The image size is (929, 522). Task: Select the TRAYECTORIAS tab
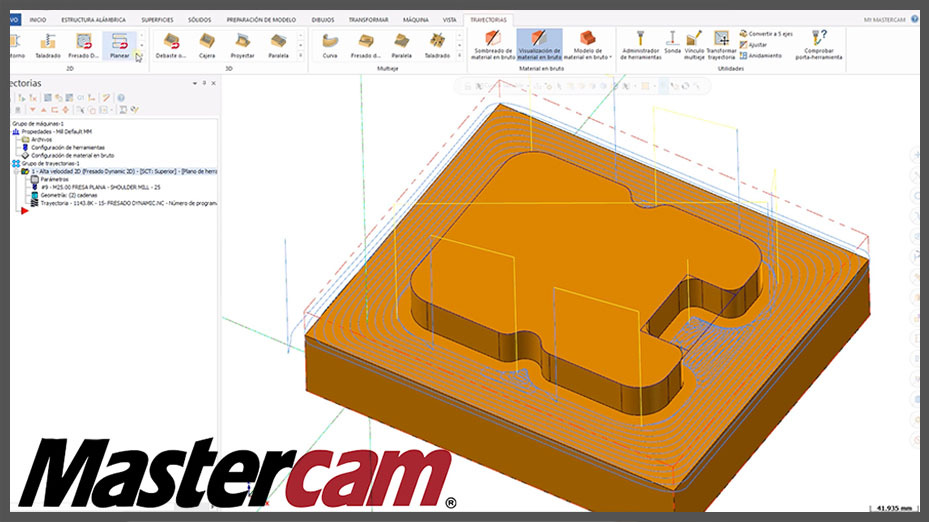[488, 20]
